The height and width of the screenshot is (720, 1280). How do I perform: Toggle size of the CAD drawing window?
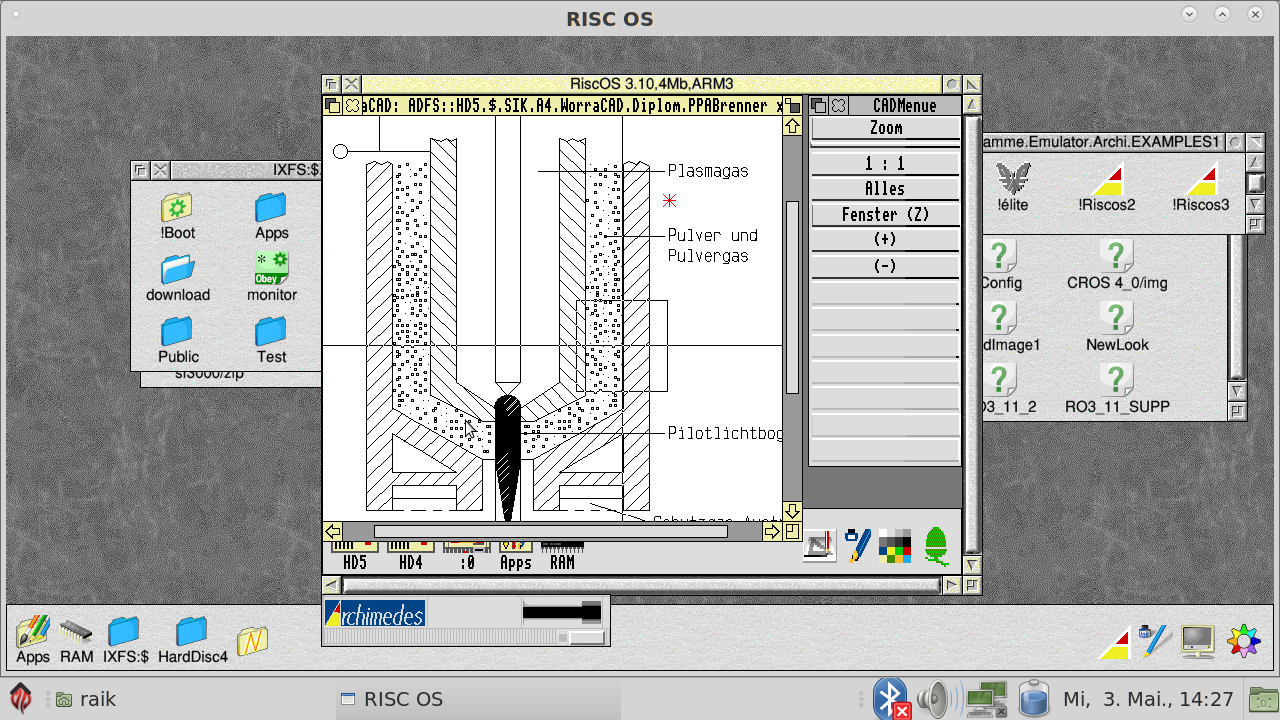pyautogui.click(x=792, y=105)
